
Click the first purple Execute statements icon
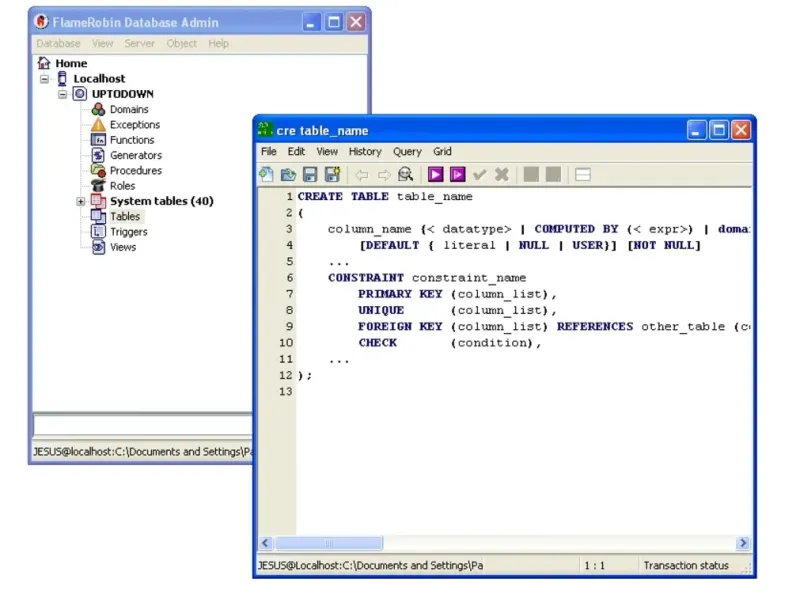(435, 174)
